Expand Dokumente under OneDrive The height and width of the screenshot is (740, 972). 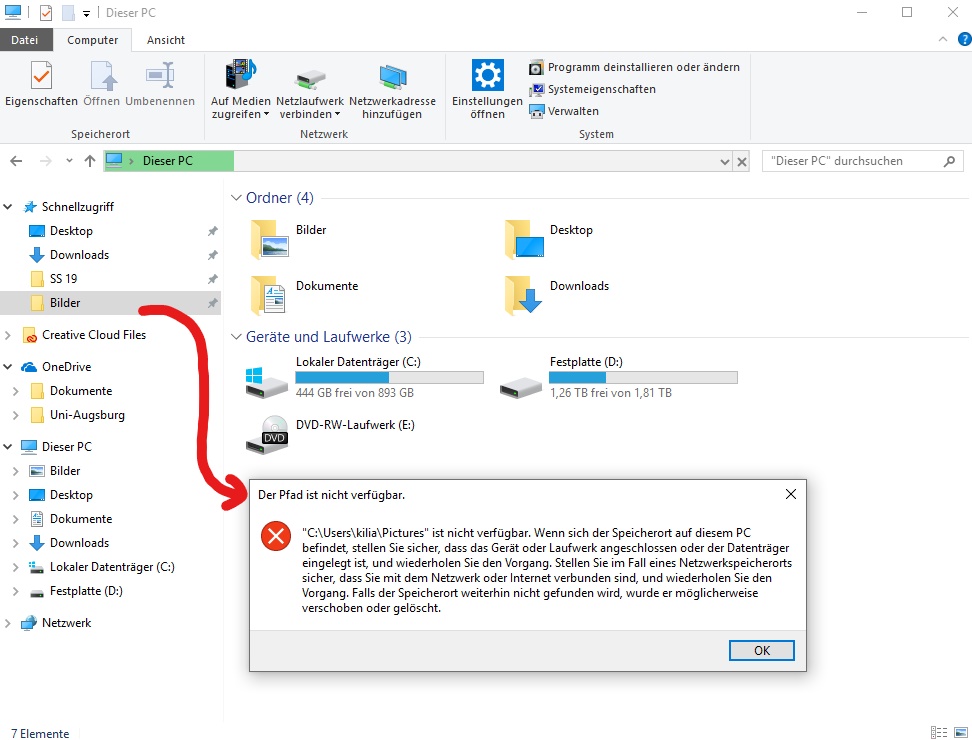[15, 391]
